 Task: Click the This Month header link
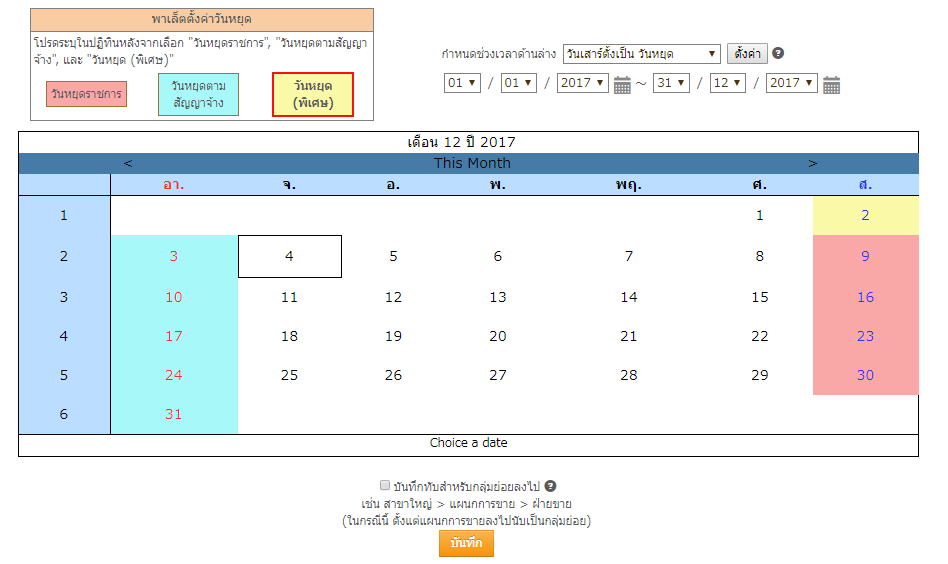click(472, 163)
